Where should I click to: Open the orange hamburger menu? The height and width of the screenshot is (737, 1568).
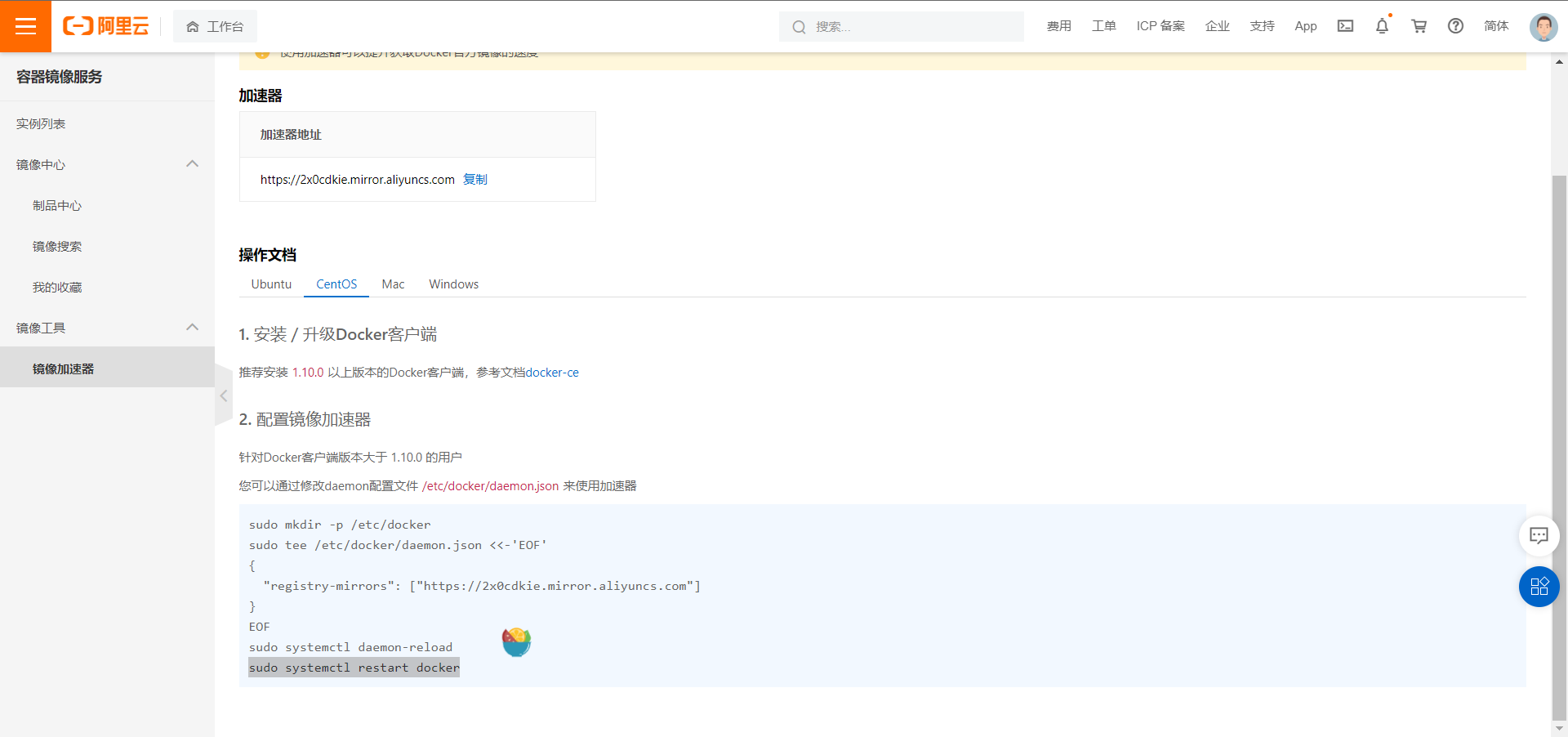[25, 26]
